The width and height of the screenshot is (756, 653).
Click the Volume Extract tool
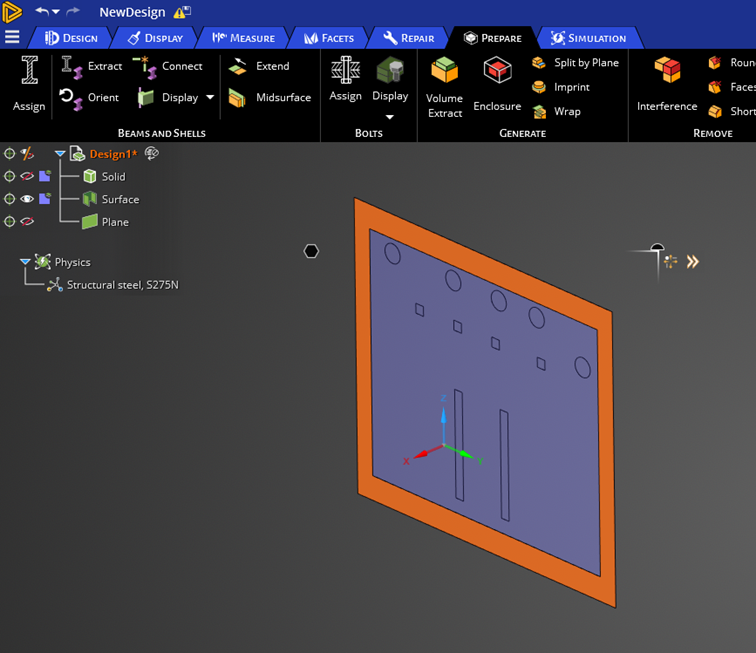point(444,86)
